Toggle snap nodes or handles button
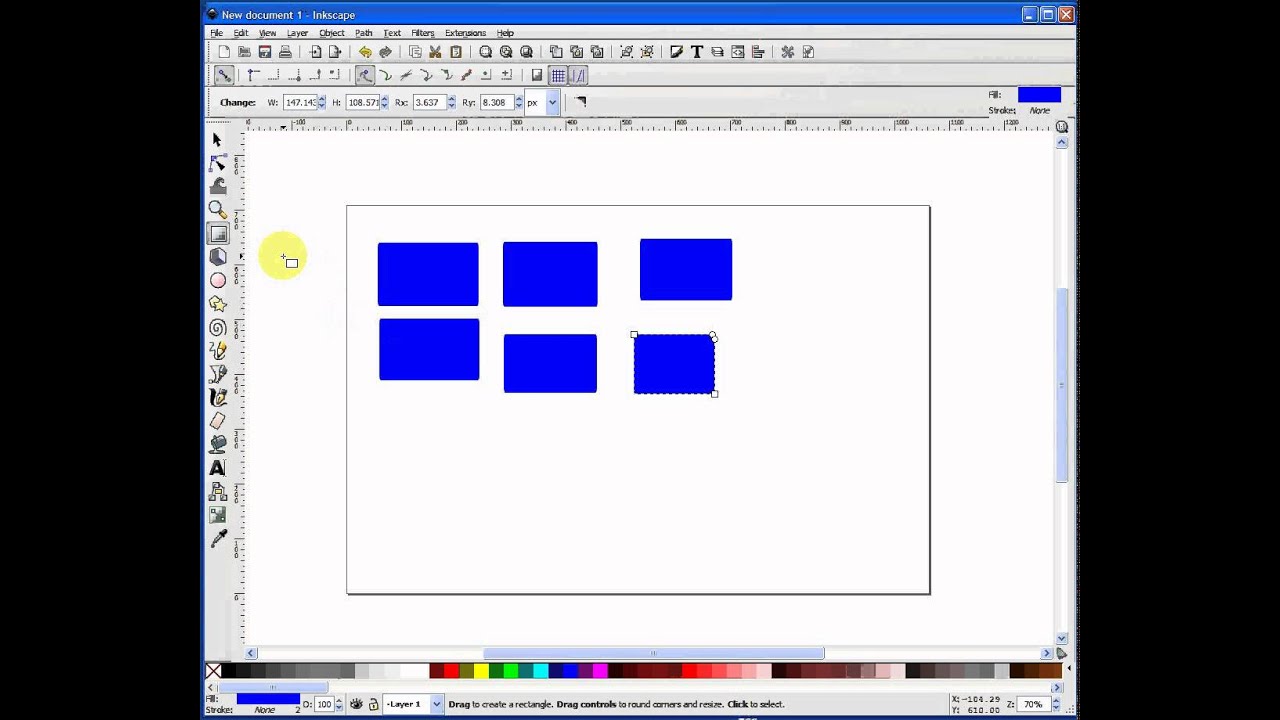The image size is (1280, 720). (x=365, y=75)
